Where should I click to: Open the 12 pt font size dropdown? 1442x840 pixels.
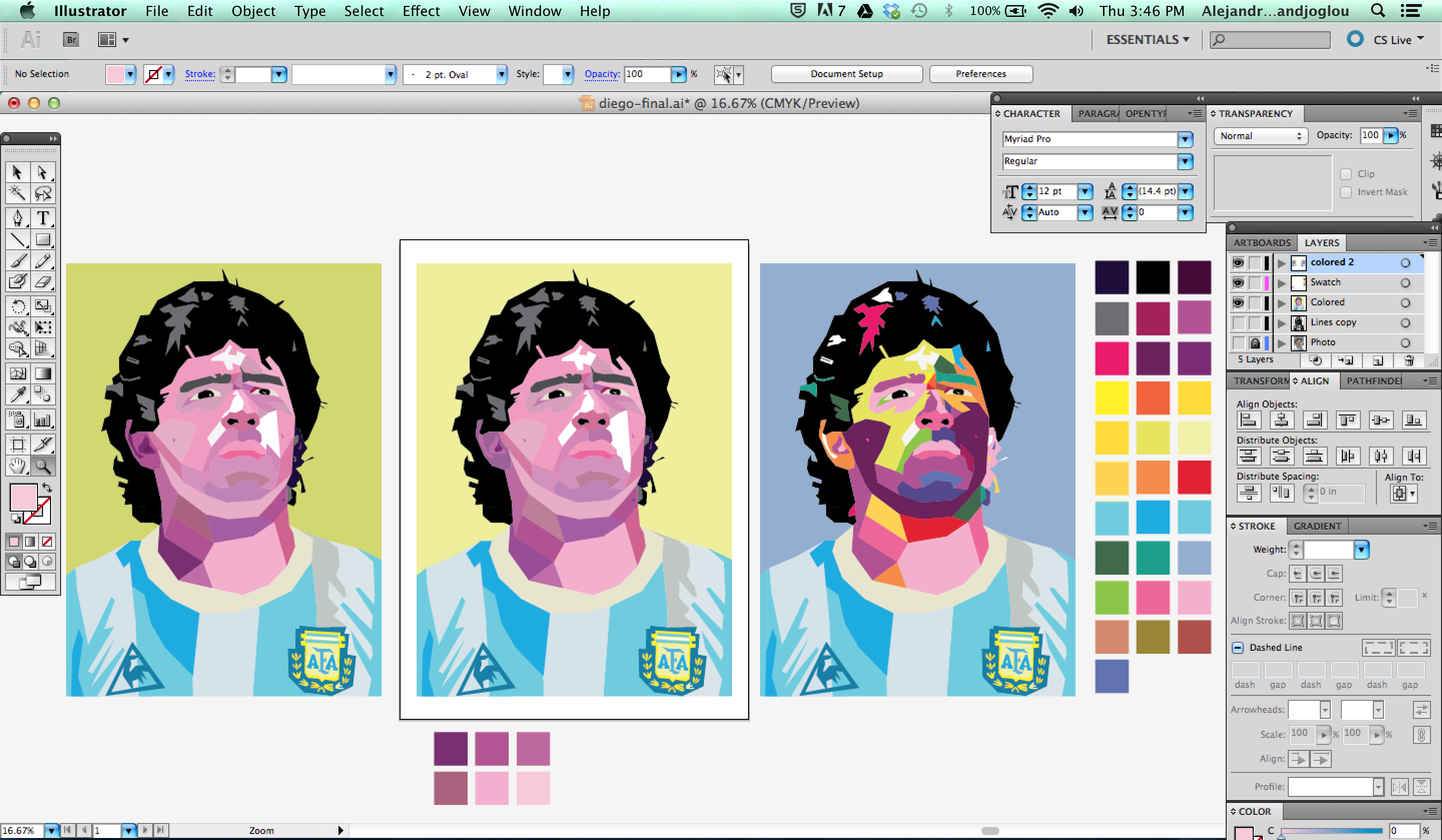1085,191
